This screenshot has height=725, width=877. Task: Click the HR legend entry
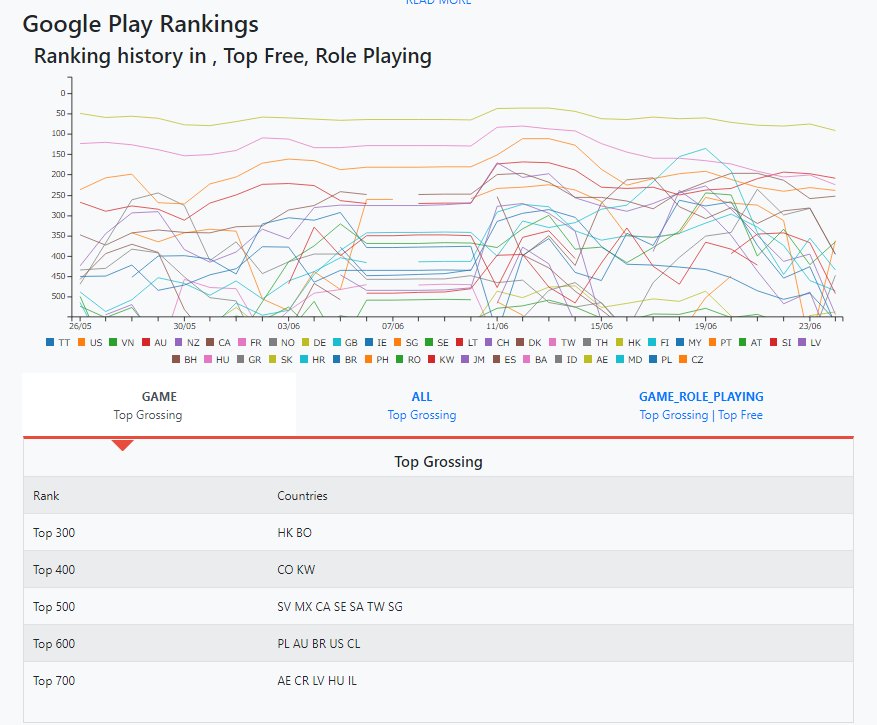[x=312, y=360]
